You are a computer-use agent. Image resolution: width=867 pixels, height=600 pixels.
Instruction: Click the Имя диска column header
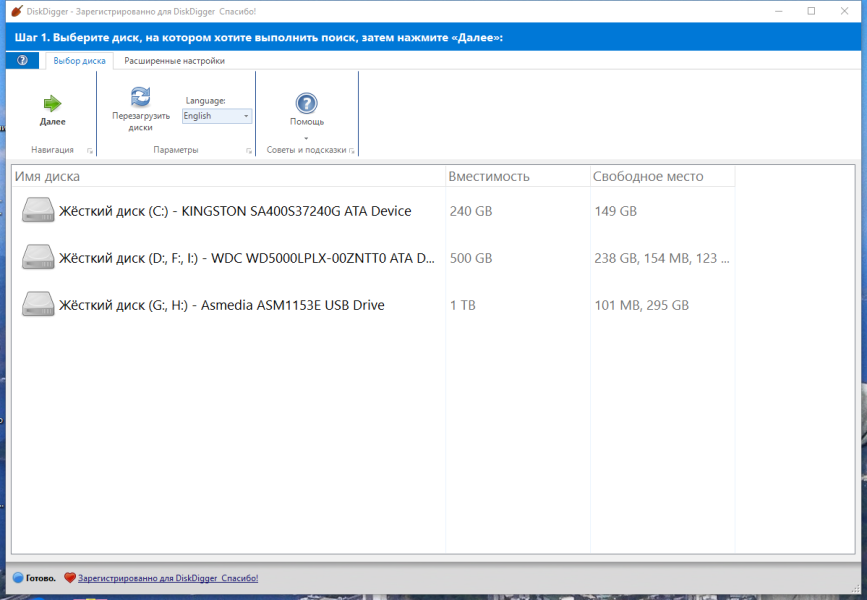click(x=228, y=176)
